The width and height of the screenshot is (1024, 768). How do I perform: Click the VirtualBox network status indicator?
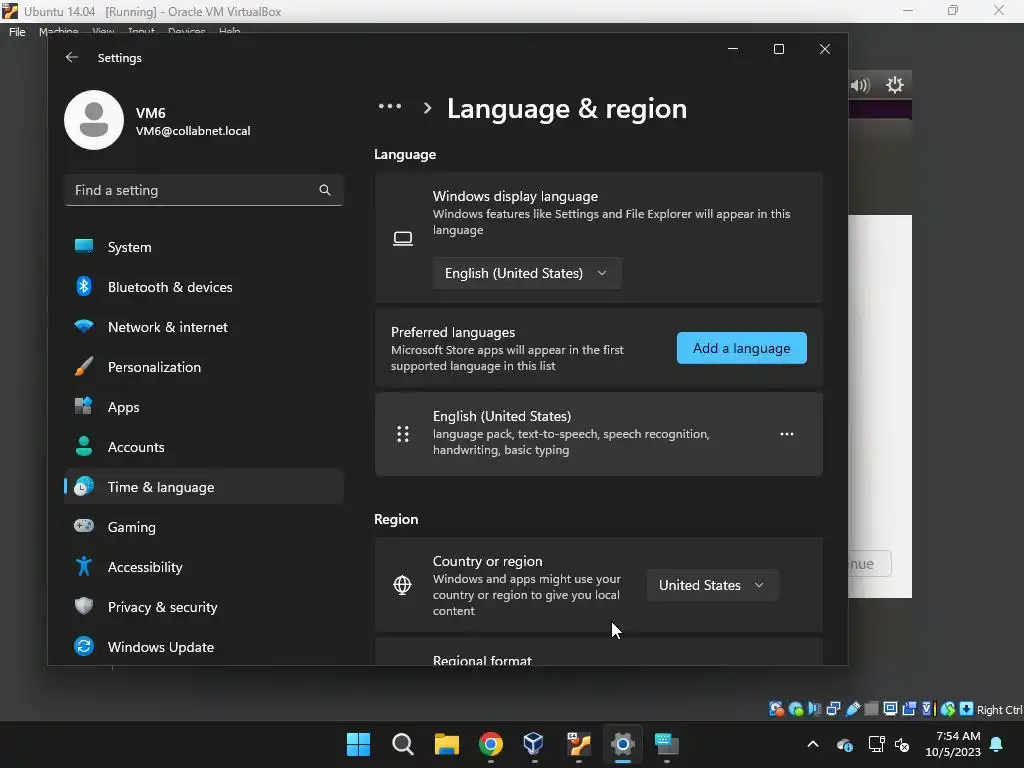[833, 709]
